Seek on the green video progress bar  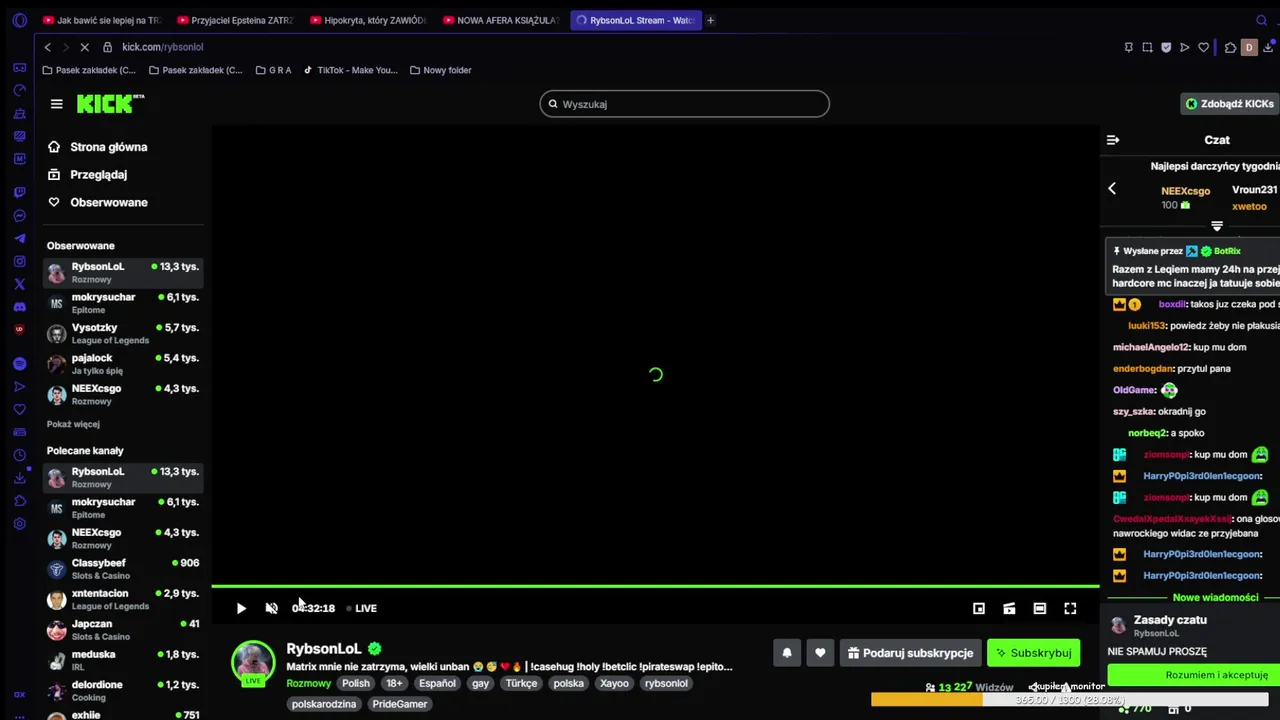(656, 586)
